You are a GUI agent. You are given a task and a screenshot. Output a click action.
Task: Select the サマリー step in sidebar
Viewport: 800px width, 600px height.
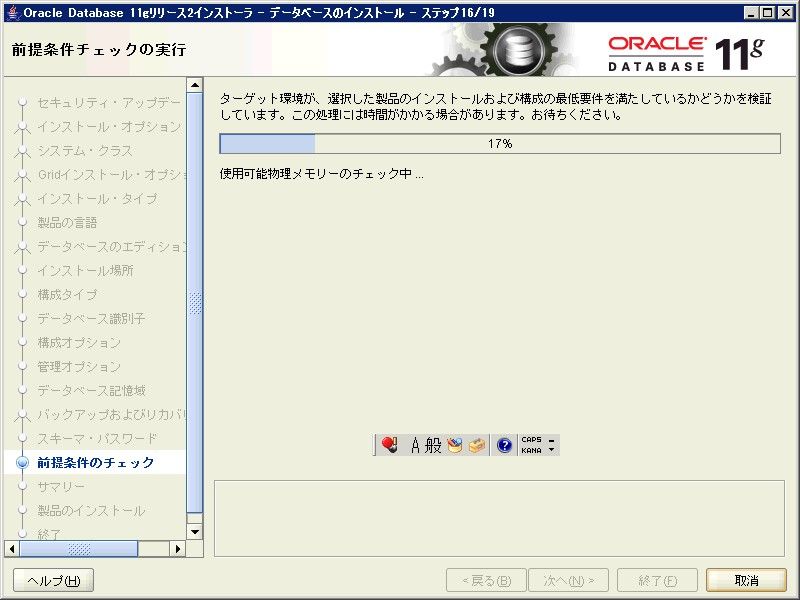[61, 487]
